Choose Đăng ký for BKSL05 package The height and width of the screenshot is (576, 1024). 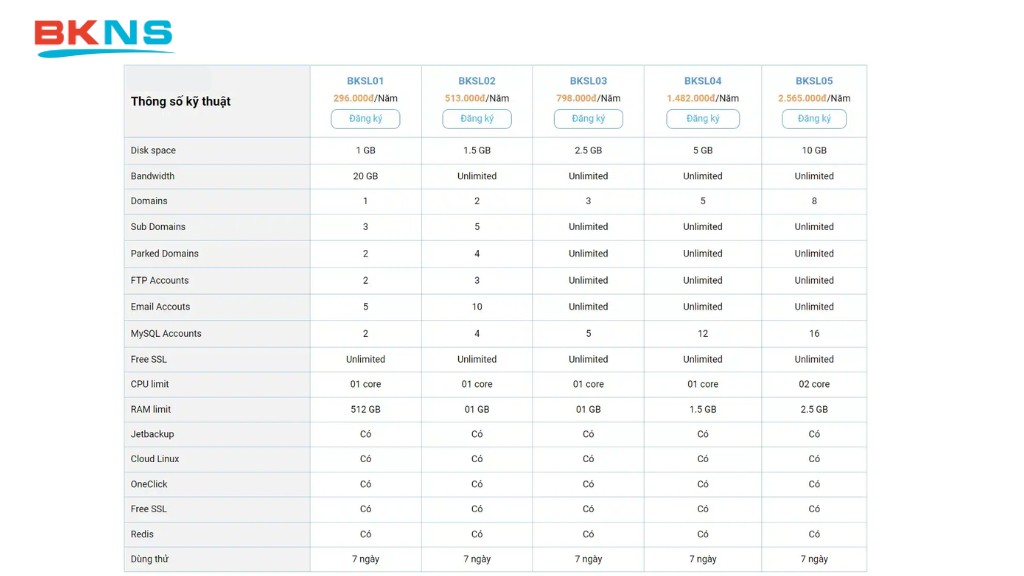pos(814,119)
